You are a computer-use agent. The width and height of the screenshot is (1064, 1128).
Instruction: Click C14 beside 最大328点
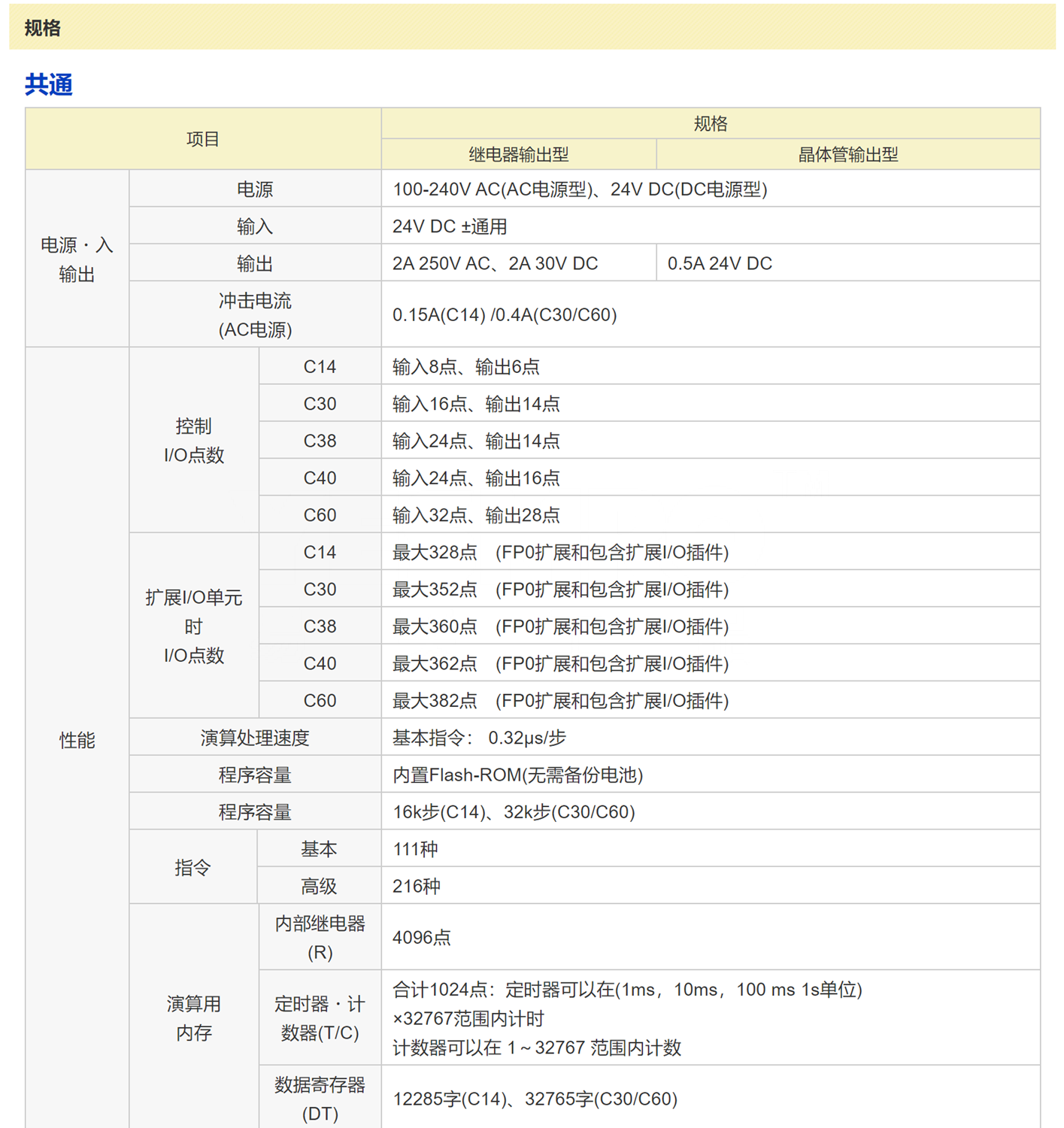(x=320, y=552)
